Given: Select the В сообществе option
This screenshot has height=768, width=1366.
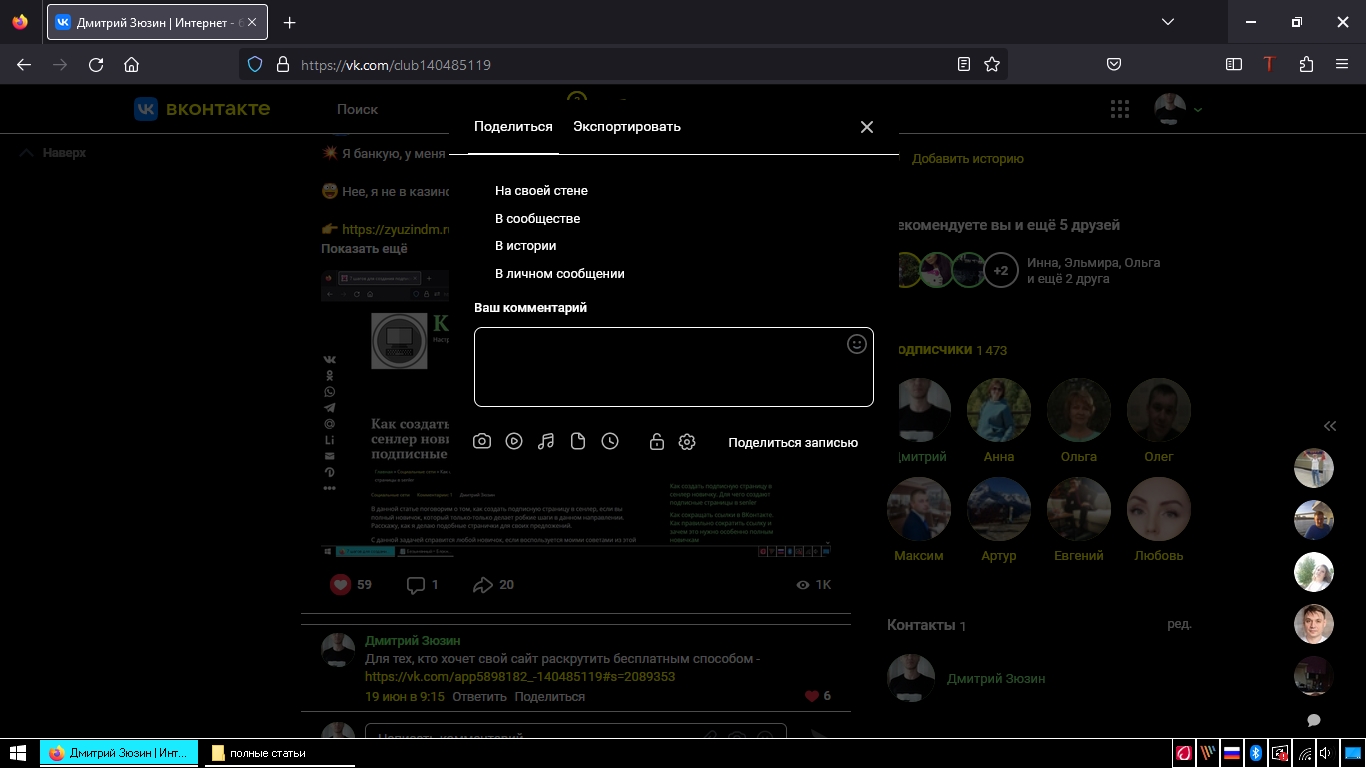Looking at the screenshot, I should tap(537, 218).
